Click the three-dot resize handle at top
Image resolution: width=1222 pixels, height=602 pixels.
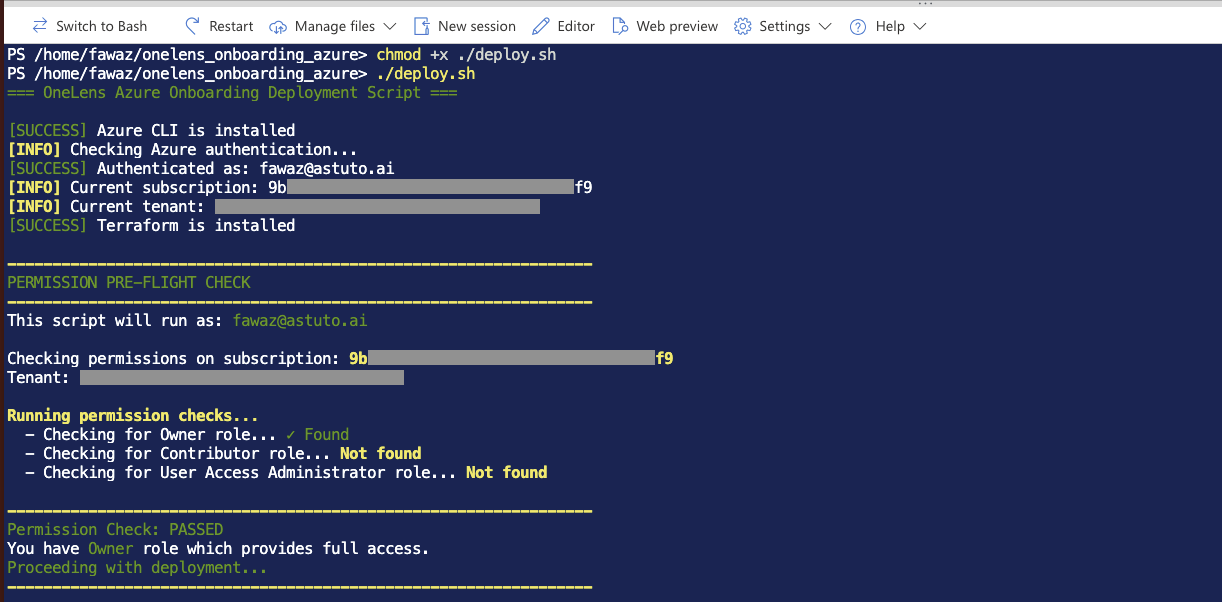click(x=923, y=4)
